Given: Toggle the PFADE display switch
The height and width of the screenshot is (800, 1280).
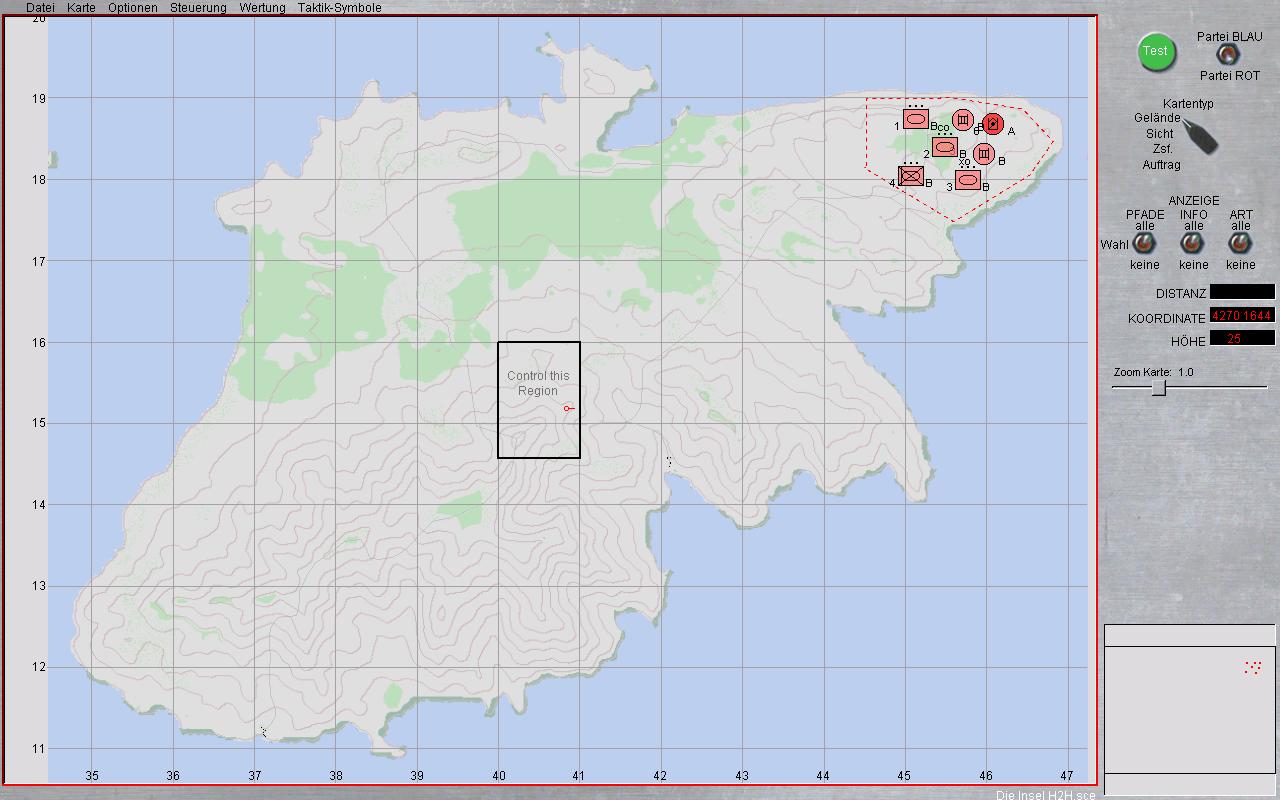Looking at the screenshot, I should [x=1144, y=244].
